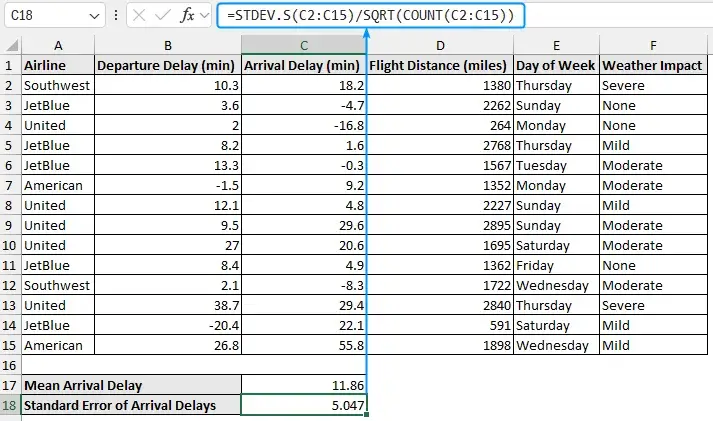Select arrival delay value 55.8
The height and width of the screenshot is (421, 713).
(x=304, y=346)
